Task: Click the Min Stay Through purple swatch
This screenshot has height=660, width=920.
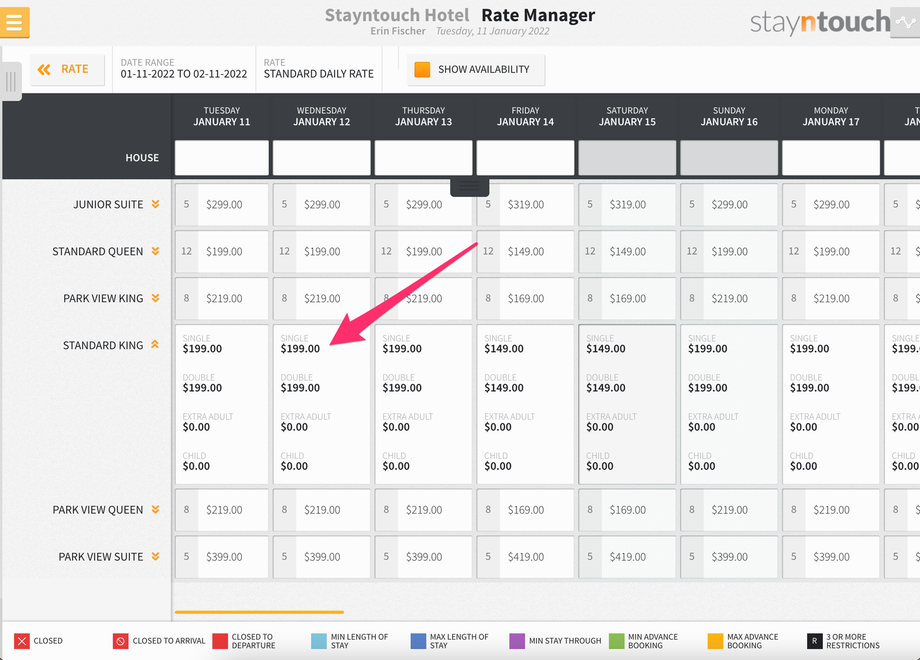Action: coord(517,641)
